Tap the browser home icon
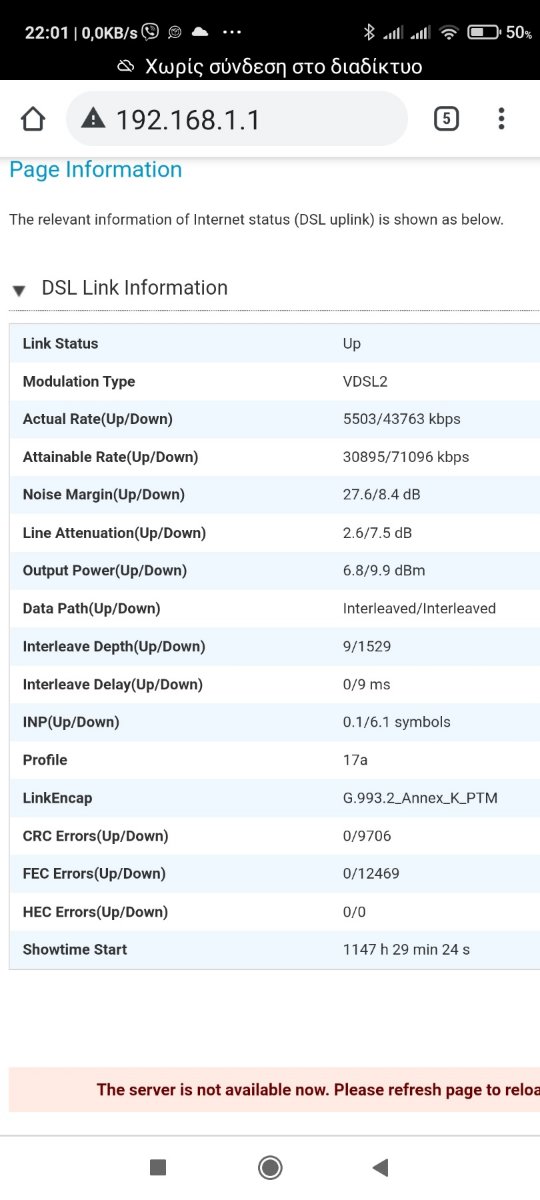This screenshot has height=1200, width=540. click(x=33, y=119)
